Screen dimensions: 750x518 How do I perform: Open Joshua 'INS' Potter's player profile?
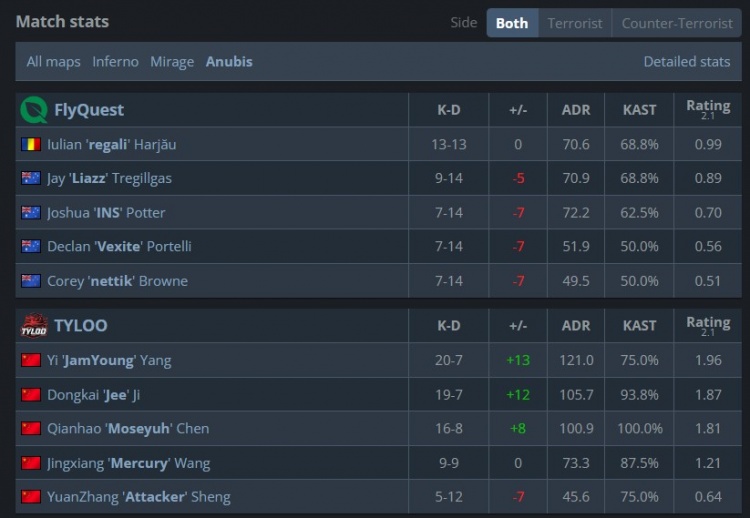[x=106, y=213]
